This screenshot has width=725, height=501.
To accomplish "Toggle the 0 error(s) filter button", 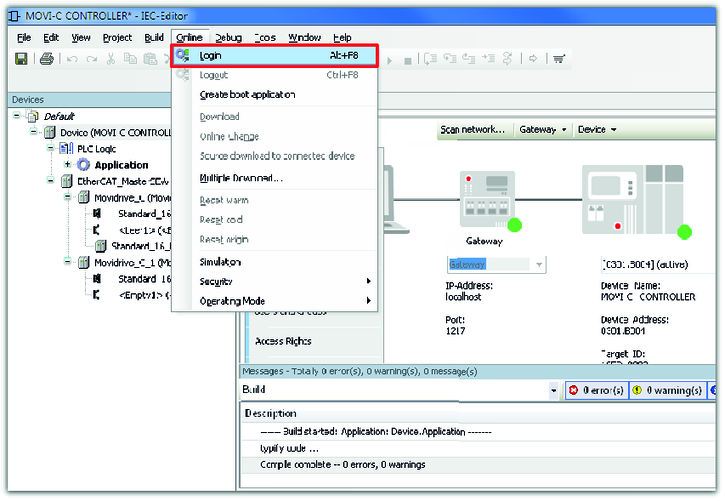I will (596, 390).
